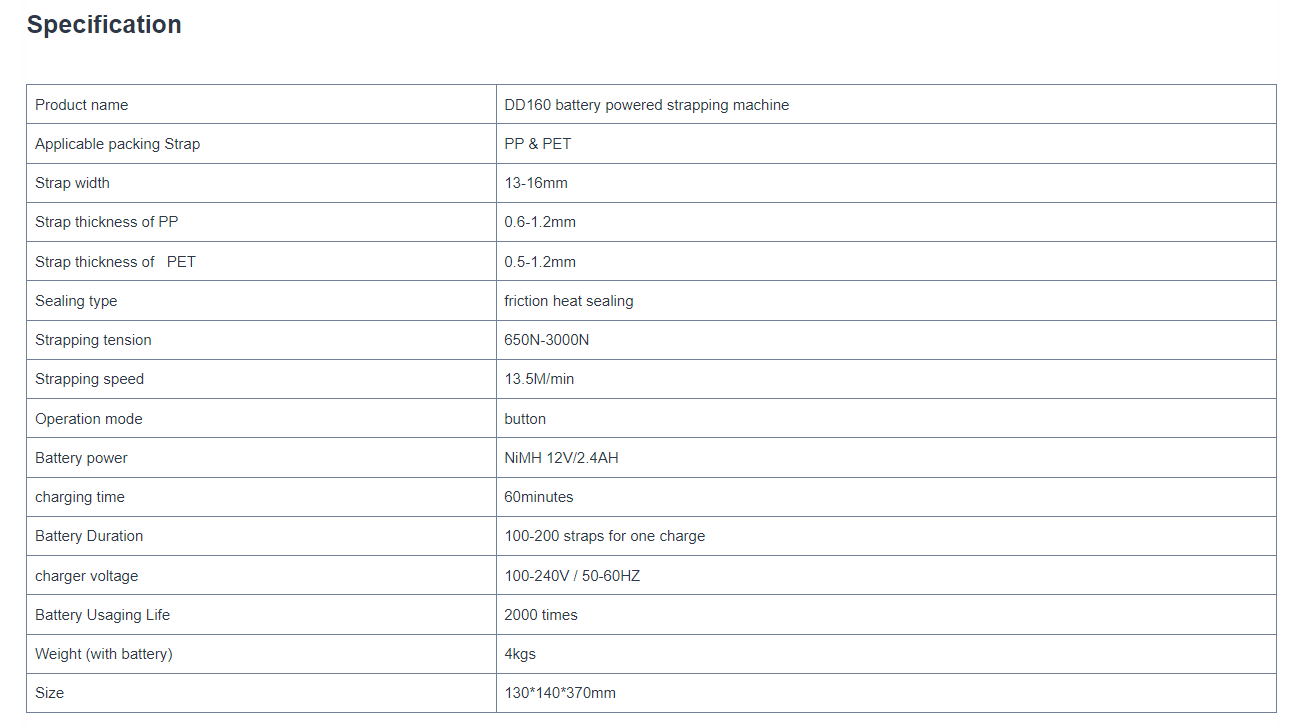Select the Applicable packing Strap cell

[x=261, y=143]
